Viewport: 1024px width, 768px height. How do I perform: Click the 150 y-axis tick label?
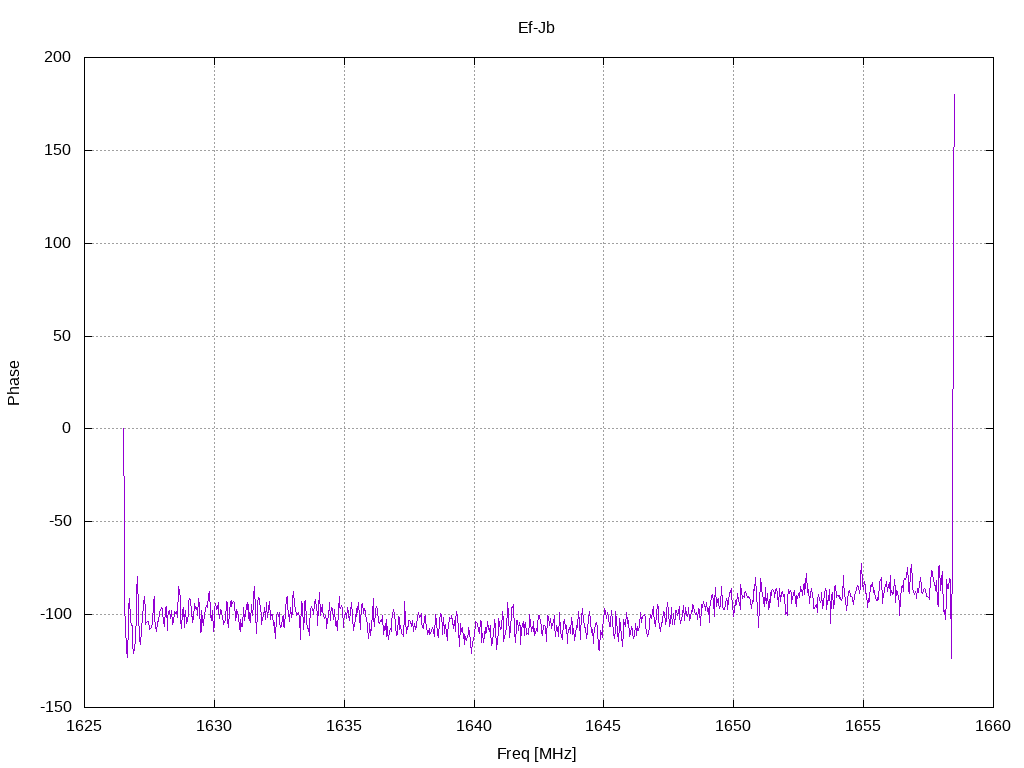click(x=57, y=150)
